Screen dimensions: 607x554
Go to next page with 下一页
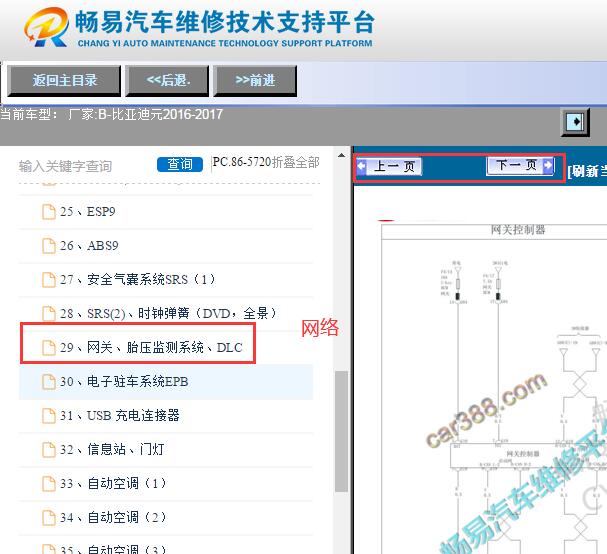point(520,165)
